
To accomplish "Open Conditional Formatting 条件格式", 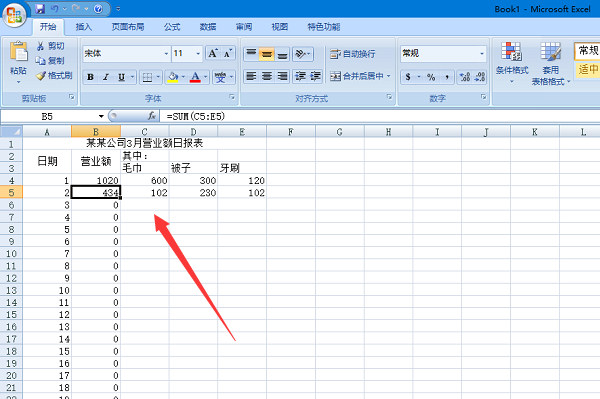I will coord(512,63).
